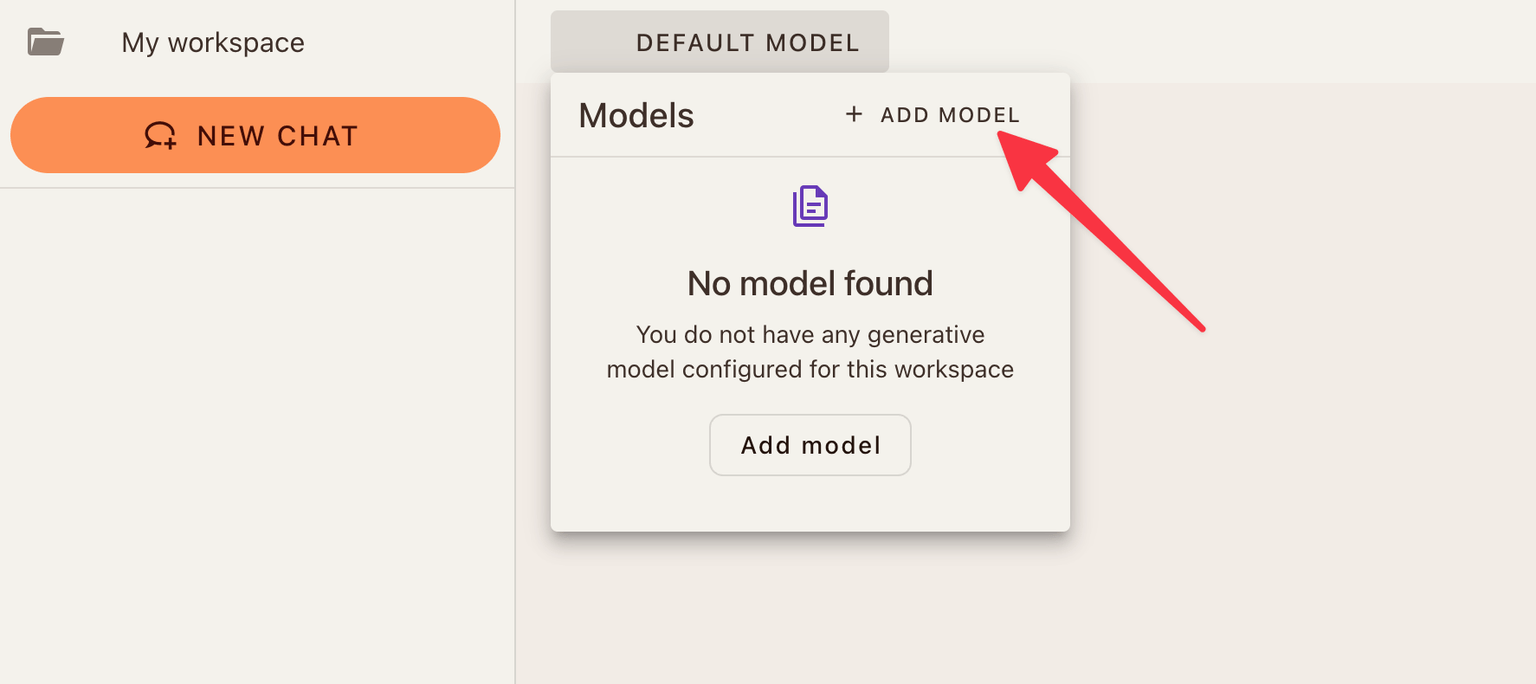The width and height of the screenshot is (1536, 684).
Task: Click the ADD MODEL text in panel header
Action: (950, 115)
